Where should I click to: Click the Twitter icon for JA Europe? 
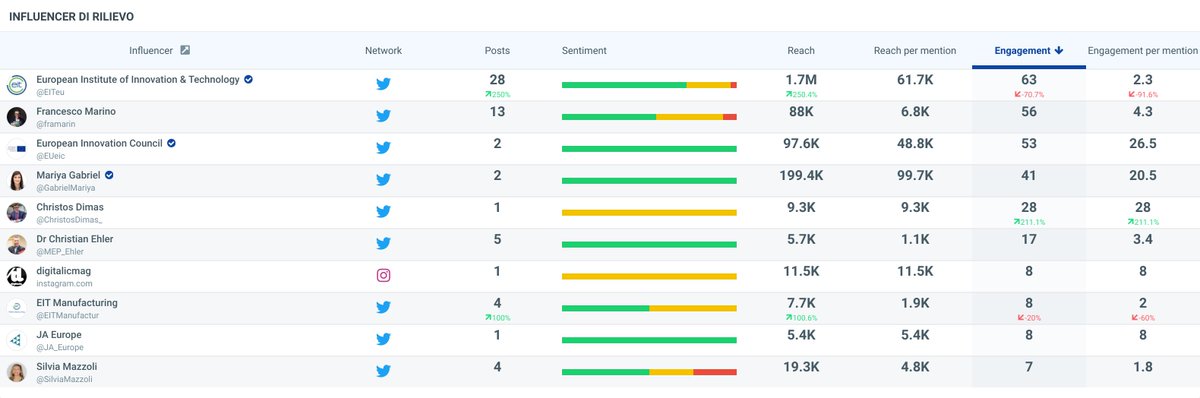[383, 340]
